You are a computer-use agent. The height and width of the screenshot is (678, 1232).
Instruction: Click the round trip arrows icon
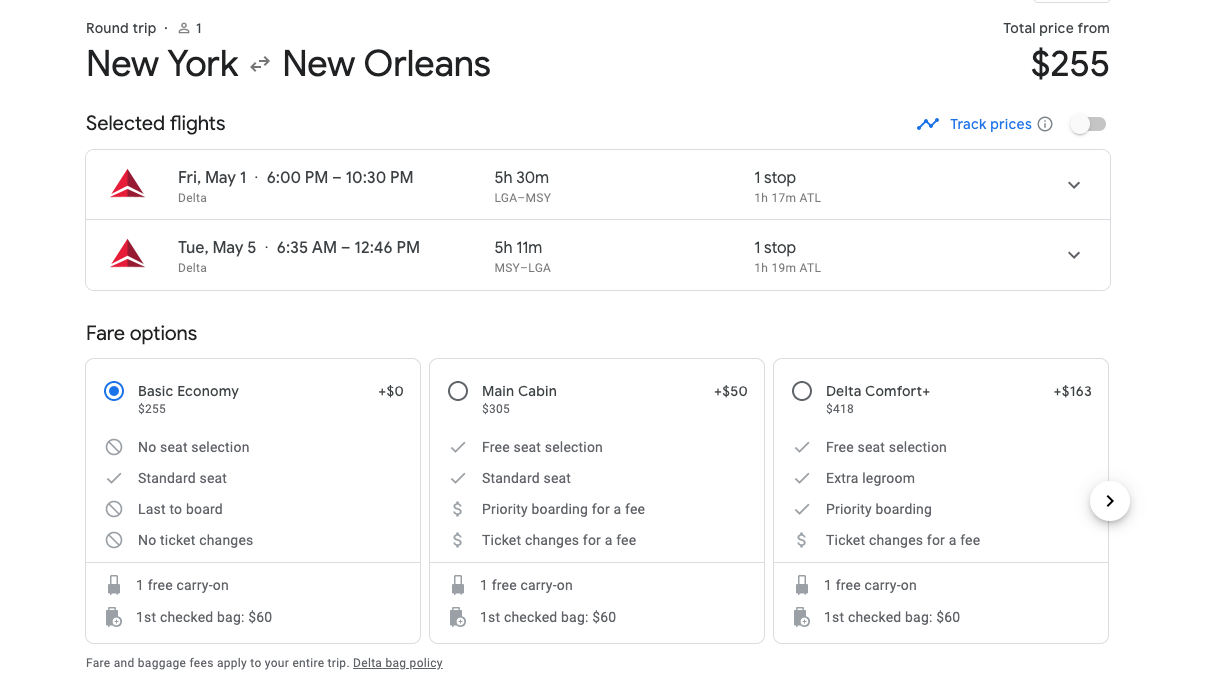tap(260, 64)
